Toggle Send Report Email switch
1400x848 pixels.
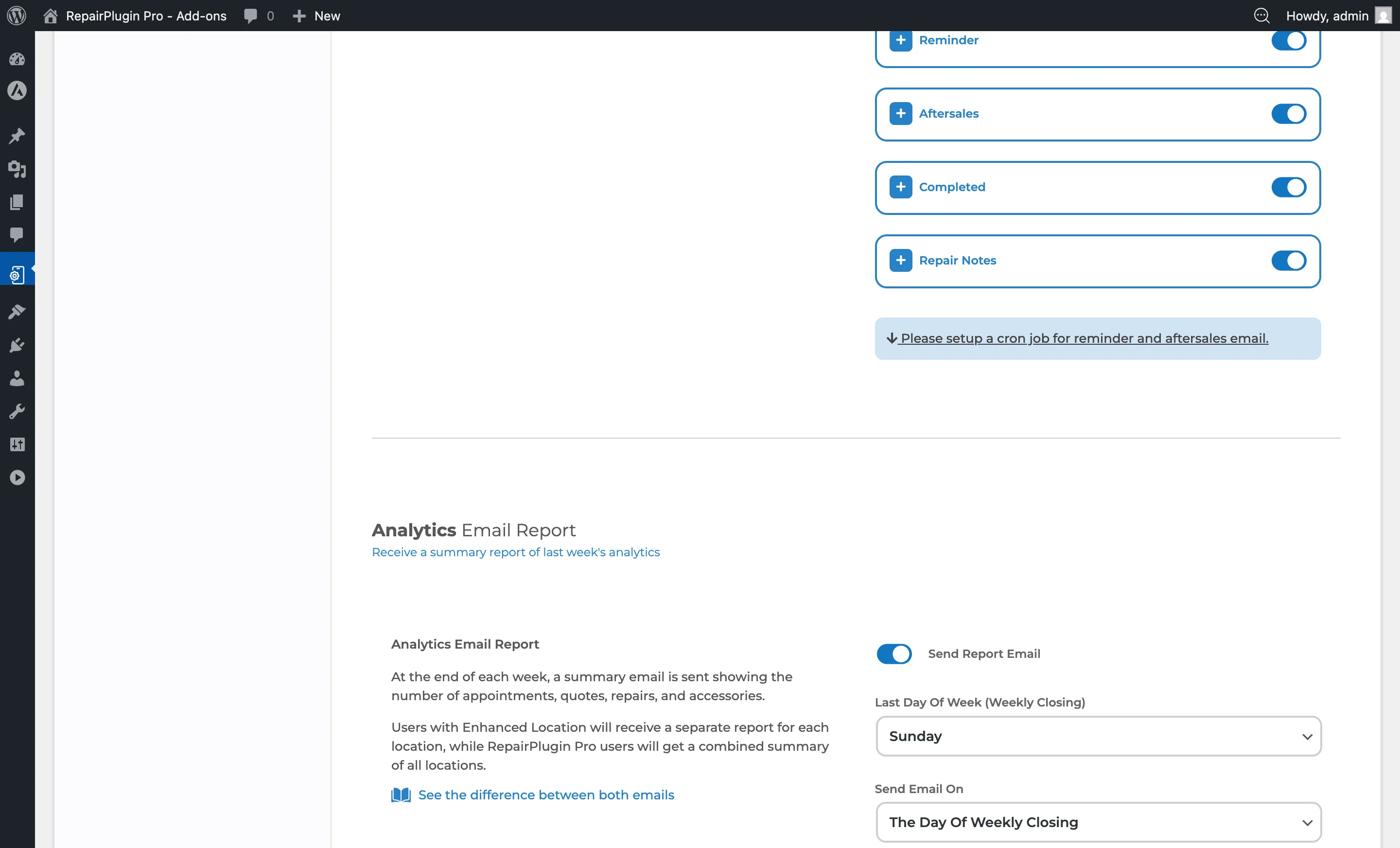(x=894, y=654)
